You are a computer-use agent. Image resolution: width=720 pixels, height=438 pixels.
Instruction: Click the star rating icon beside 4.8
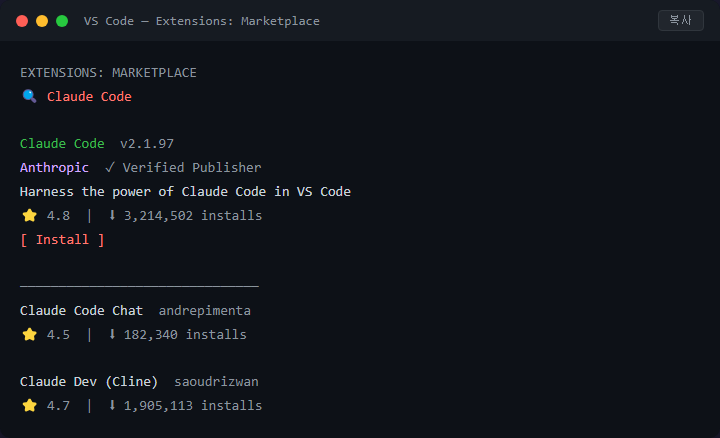tap(29, 215)
